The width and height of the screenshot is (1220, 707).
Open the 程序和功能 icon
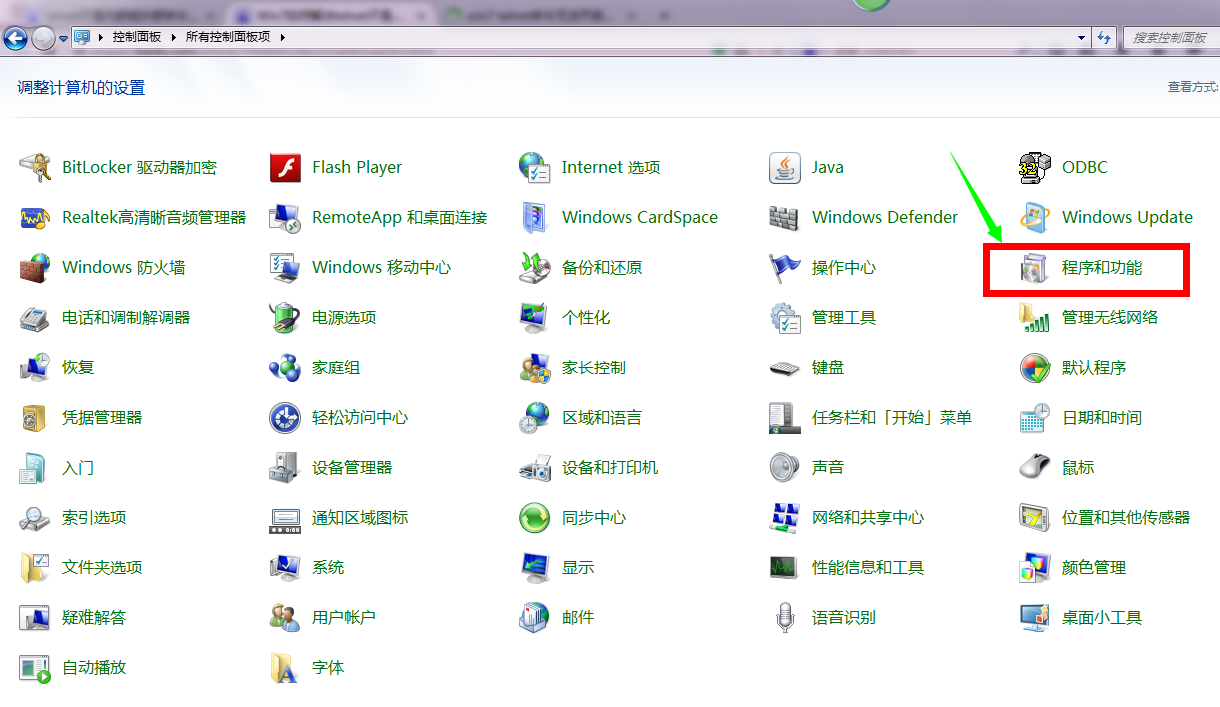(x=1035, y=267)
